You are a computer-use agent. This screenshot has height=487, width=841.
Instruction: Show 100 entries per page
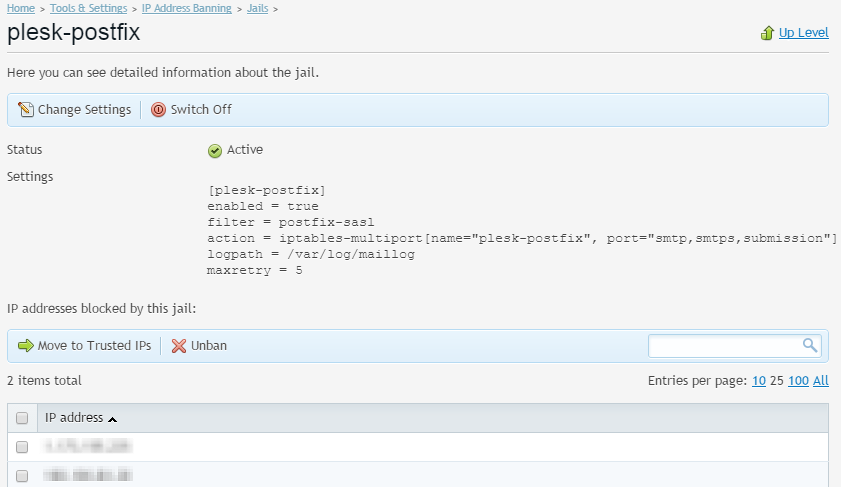pos(798,381)
